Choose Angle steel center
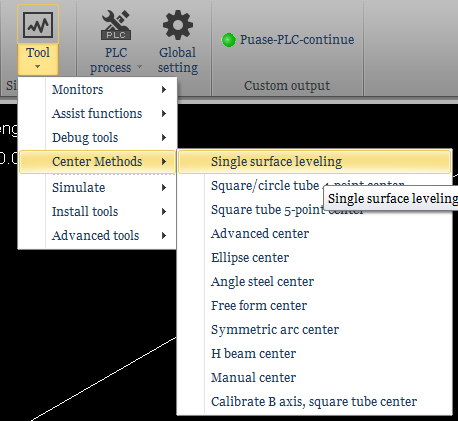This screenshot has height=421, width=458. point(315,281)
